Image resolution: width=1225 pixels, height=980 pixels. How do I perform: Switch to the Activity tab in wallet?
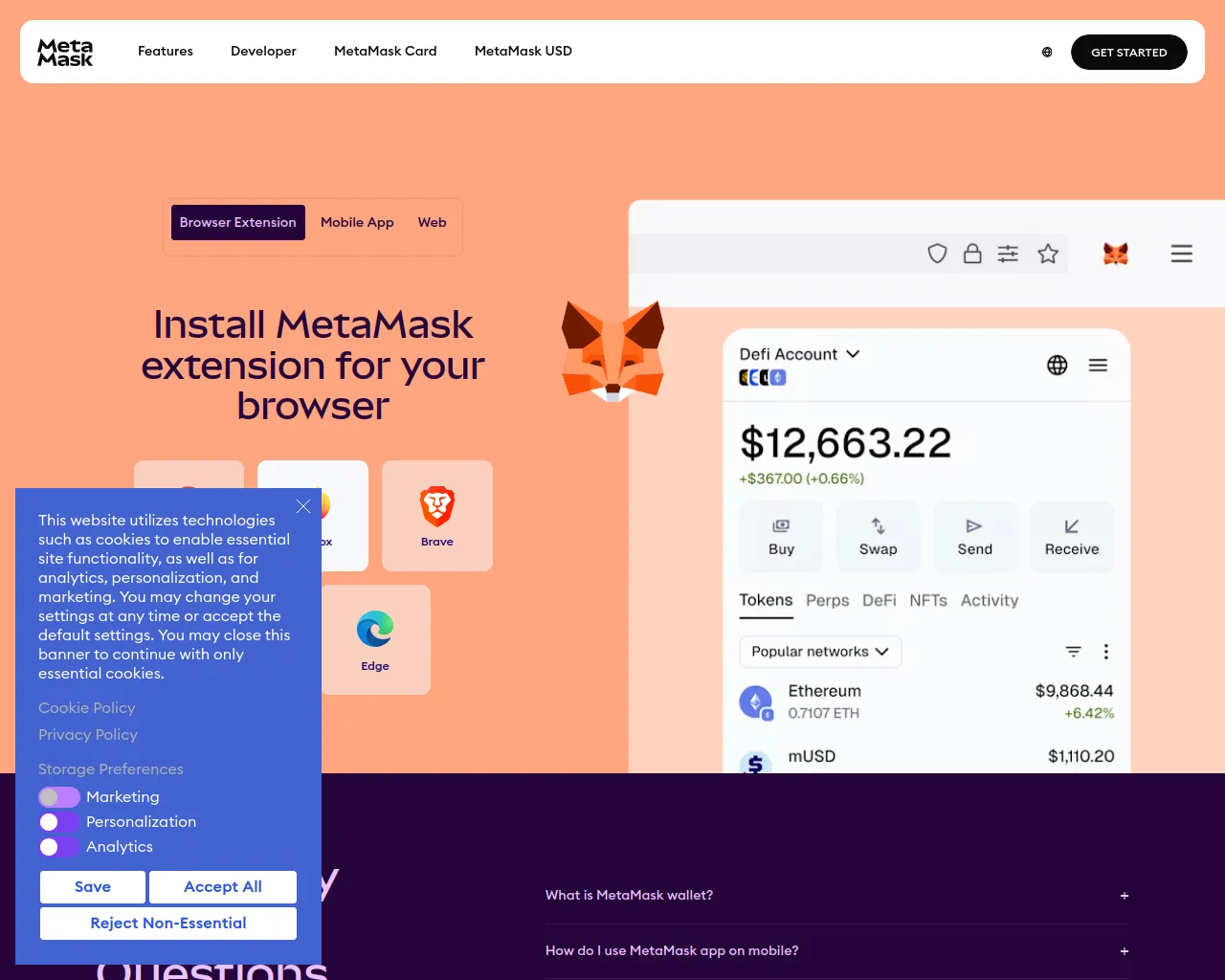(990, 600)
